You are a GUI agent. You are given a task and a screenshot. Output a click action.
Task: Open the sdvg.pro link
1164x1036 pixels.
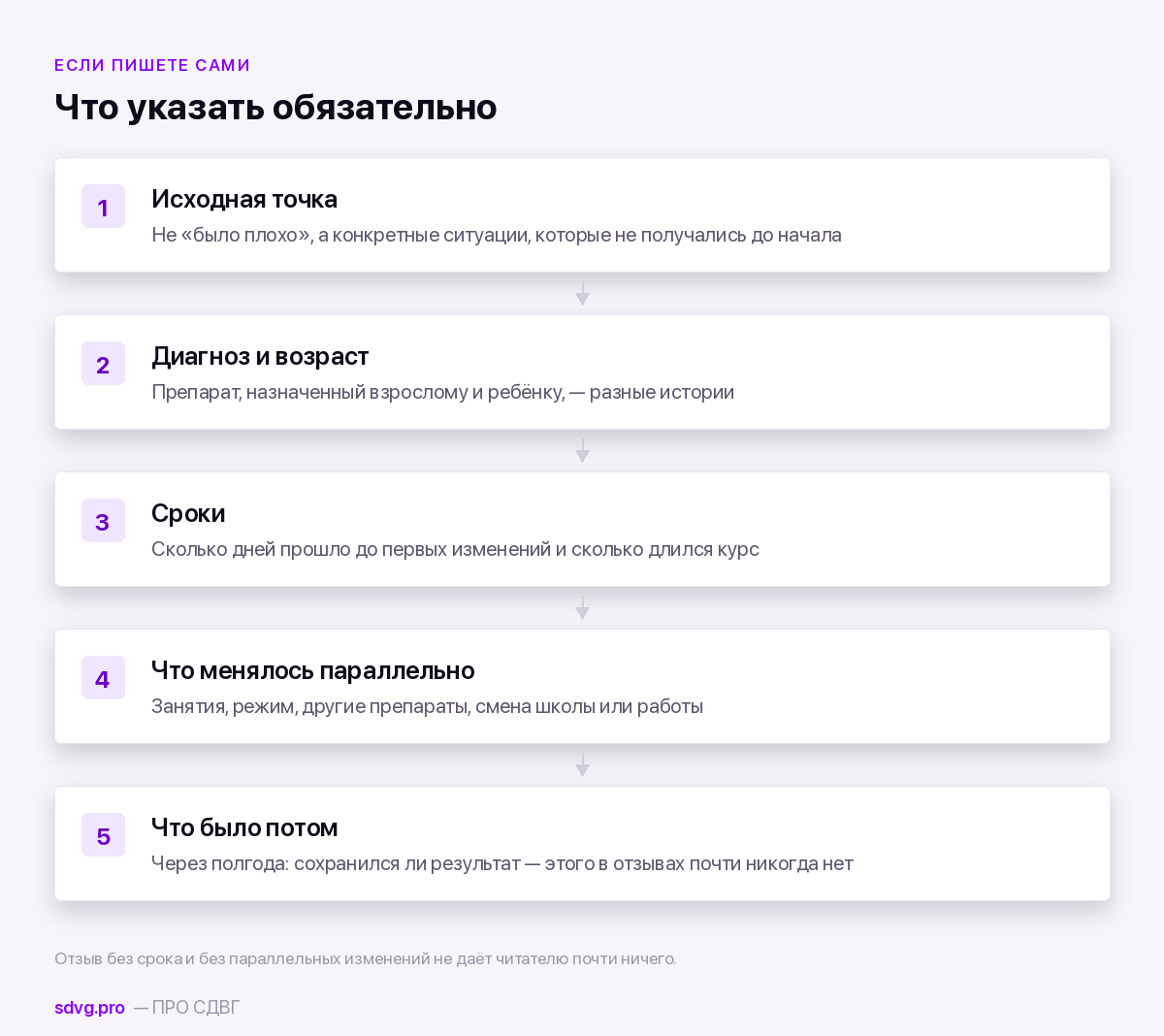(x=89, y=1007)
